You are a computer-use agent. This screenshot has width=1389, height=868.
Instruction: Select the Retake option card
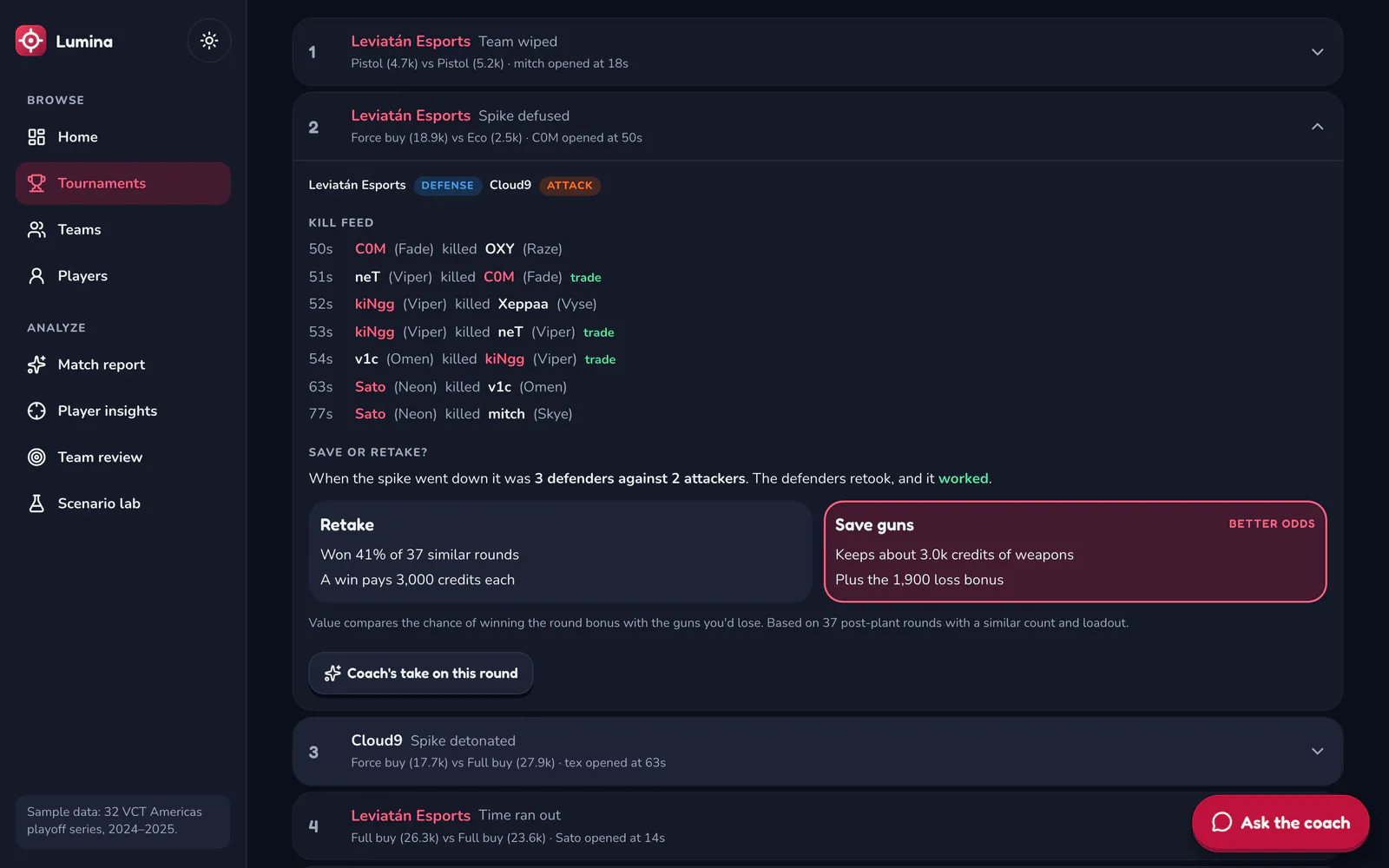click(x=560, y=552)
